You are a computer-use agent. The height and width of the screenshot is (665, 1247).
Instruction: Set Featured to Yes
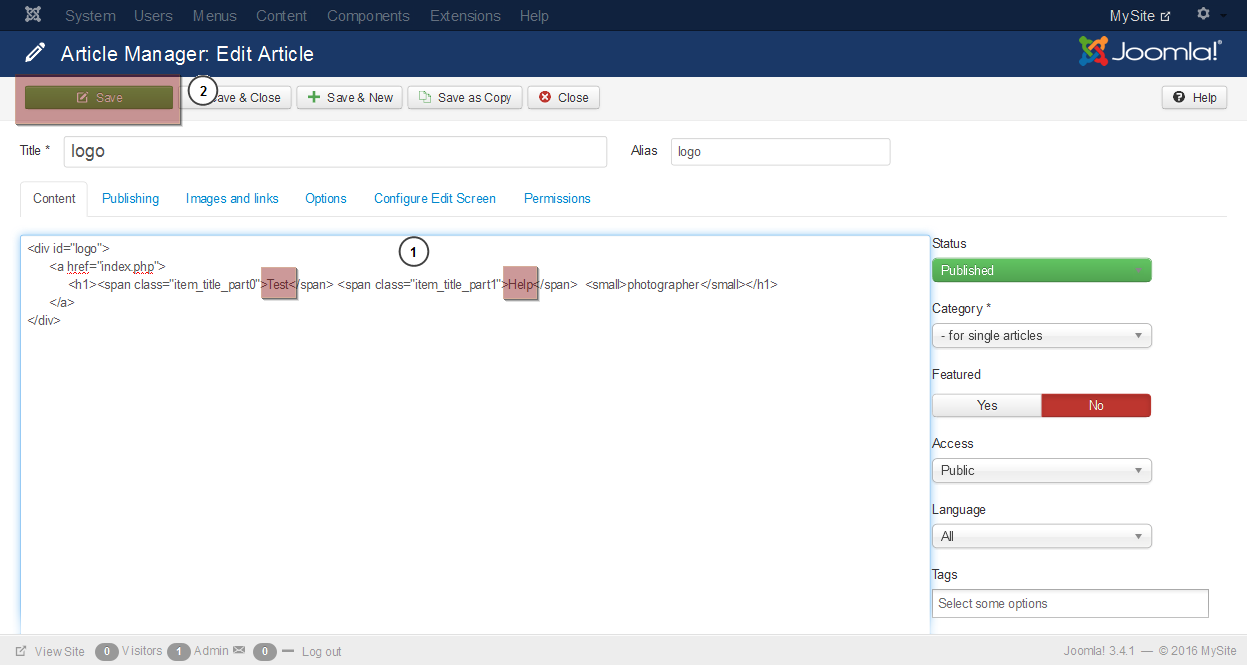tap(986, 405)
